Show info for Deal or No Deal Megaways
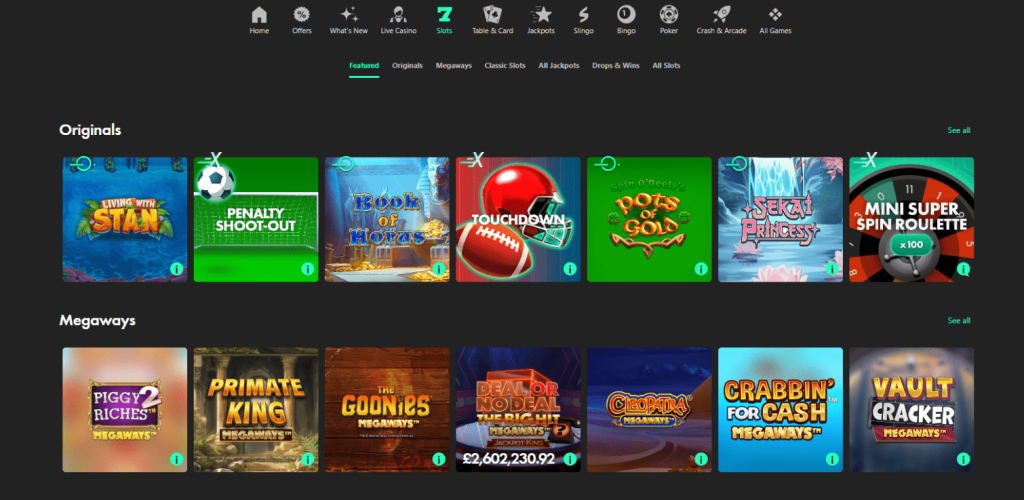The width and height of the screenshot is (1024, 500). [570, 460]
